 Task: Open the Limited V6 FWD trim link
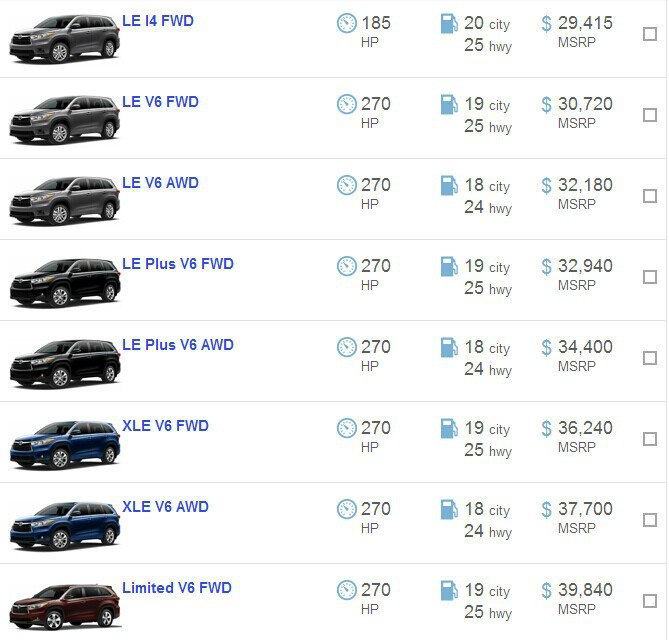[x=176, y=588]
